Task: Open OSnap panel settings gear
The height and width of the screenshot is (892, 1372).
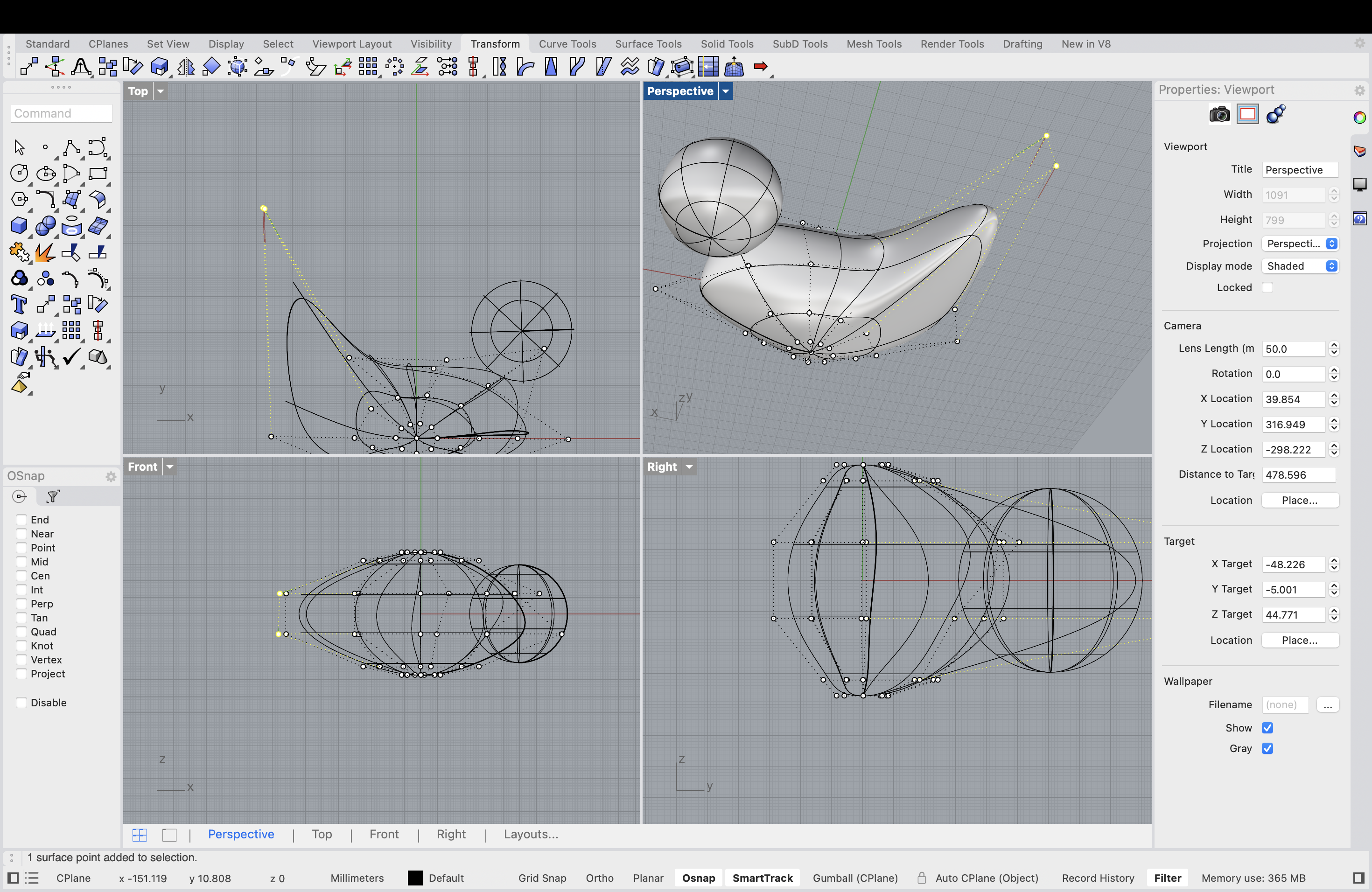Action: click(111, 476)
